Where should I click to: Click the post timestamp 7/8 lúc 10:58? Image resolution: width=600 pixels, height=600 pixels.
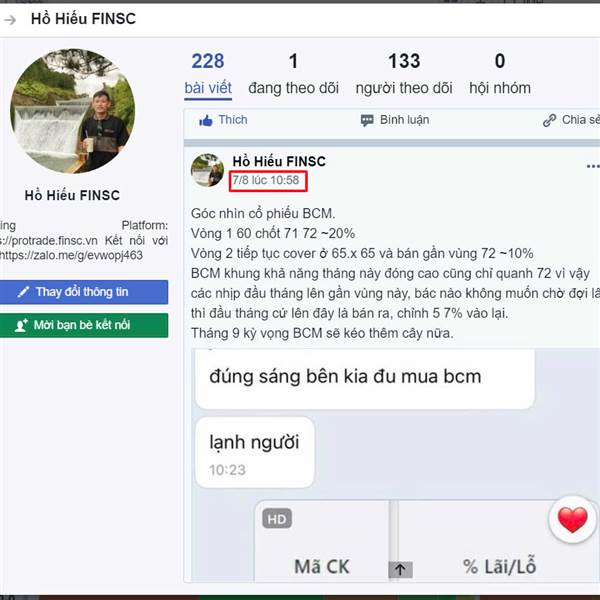click(266, 180)
